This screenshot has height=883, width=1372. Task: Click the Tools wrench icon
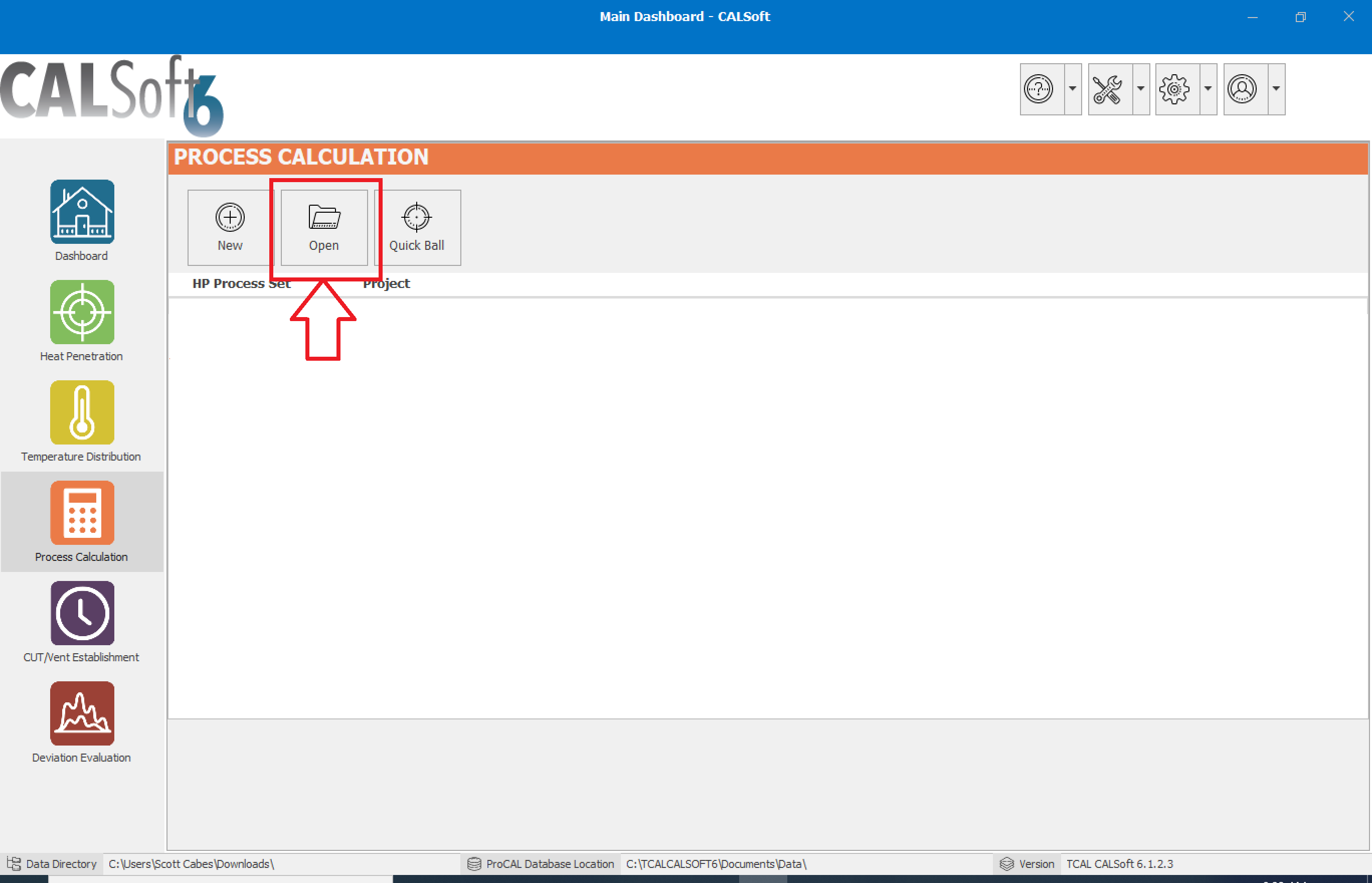1107,89
